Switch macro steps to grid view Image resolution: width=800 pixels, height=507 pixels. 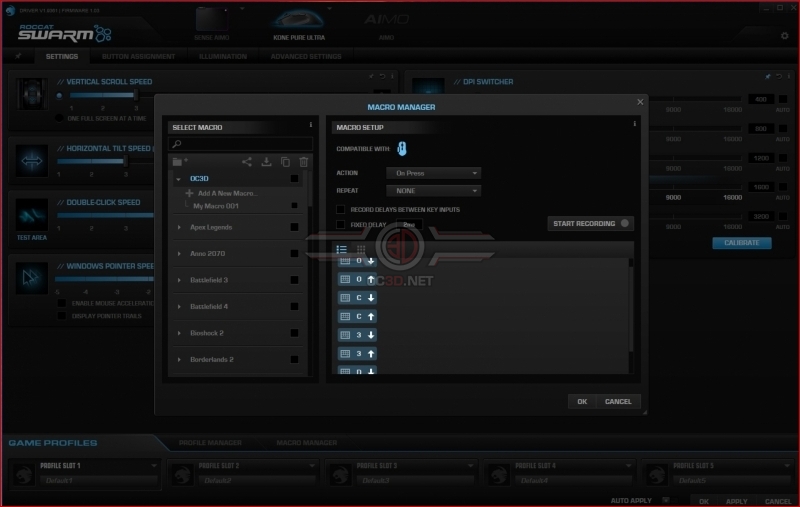(x=361, y=249)
